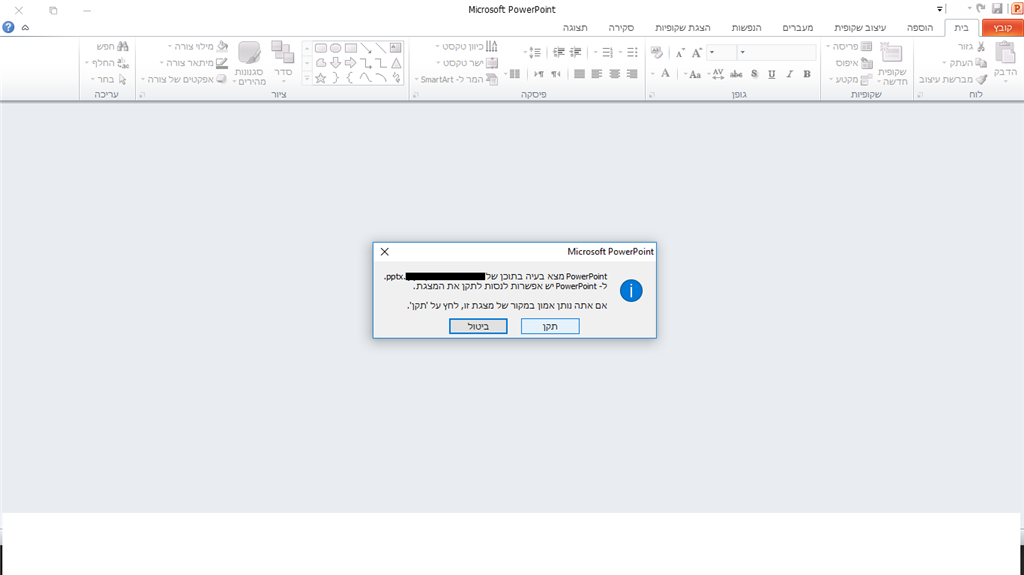Viewport: 1024px width, 575px height.
Task: Toggle Underline formatting
Action: [772, 74]
